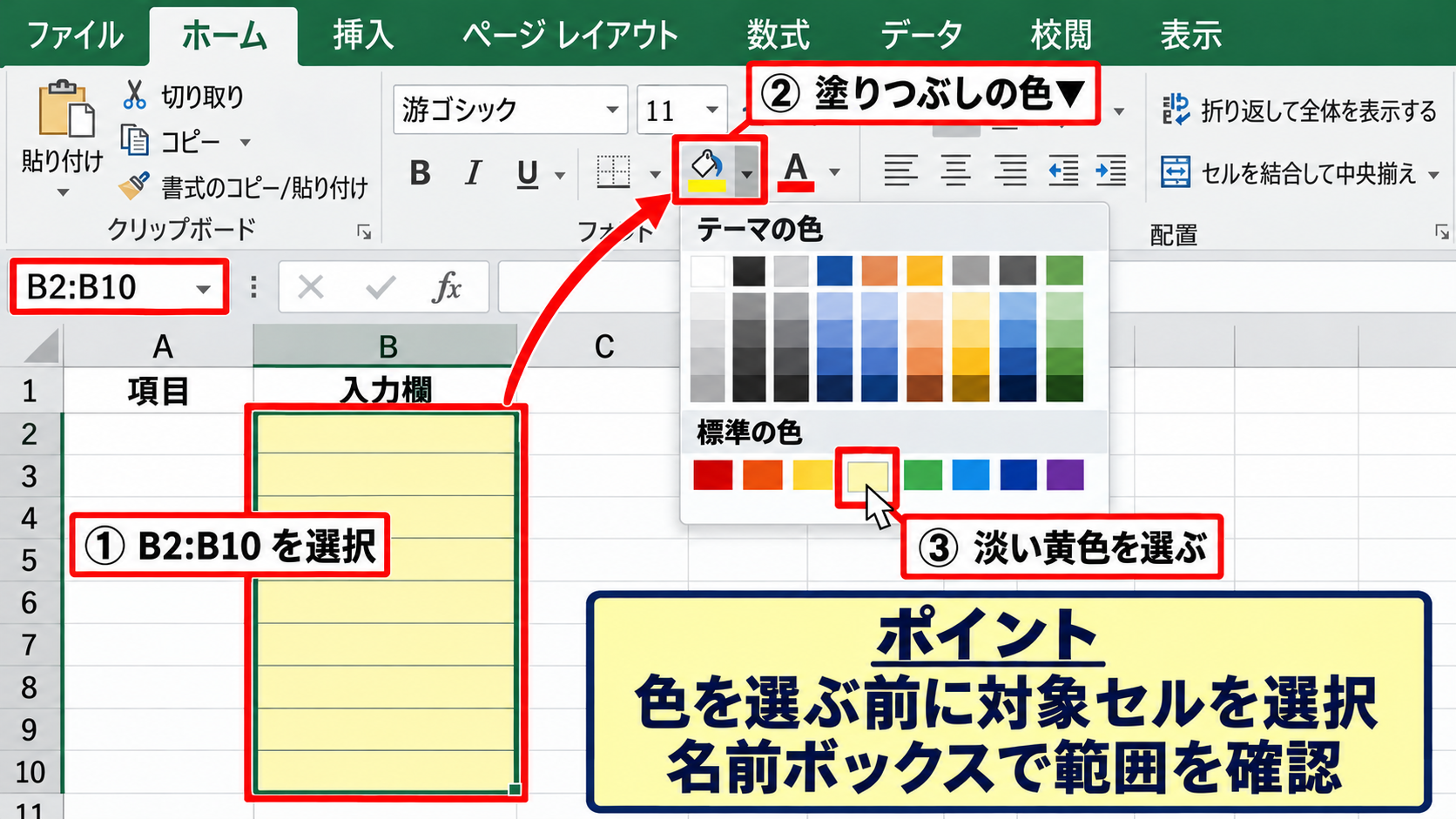Open the ページ レイアウト tab
This screenshot has width=1456, height=819.
click(x=570, y=35)
